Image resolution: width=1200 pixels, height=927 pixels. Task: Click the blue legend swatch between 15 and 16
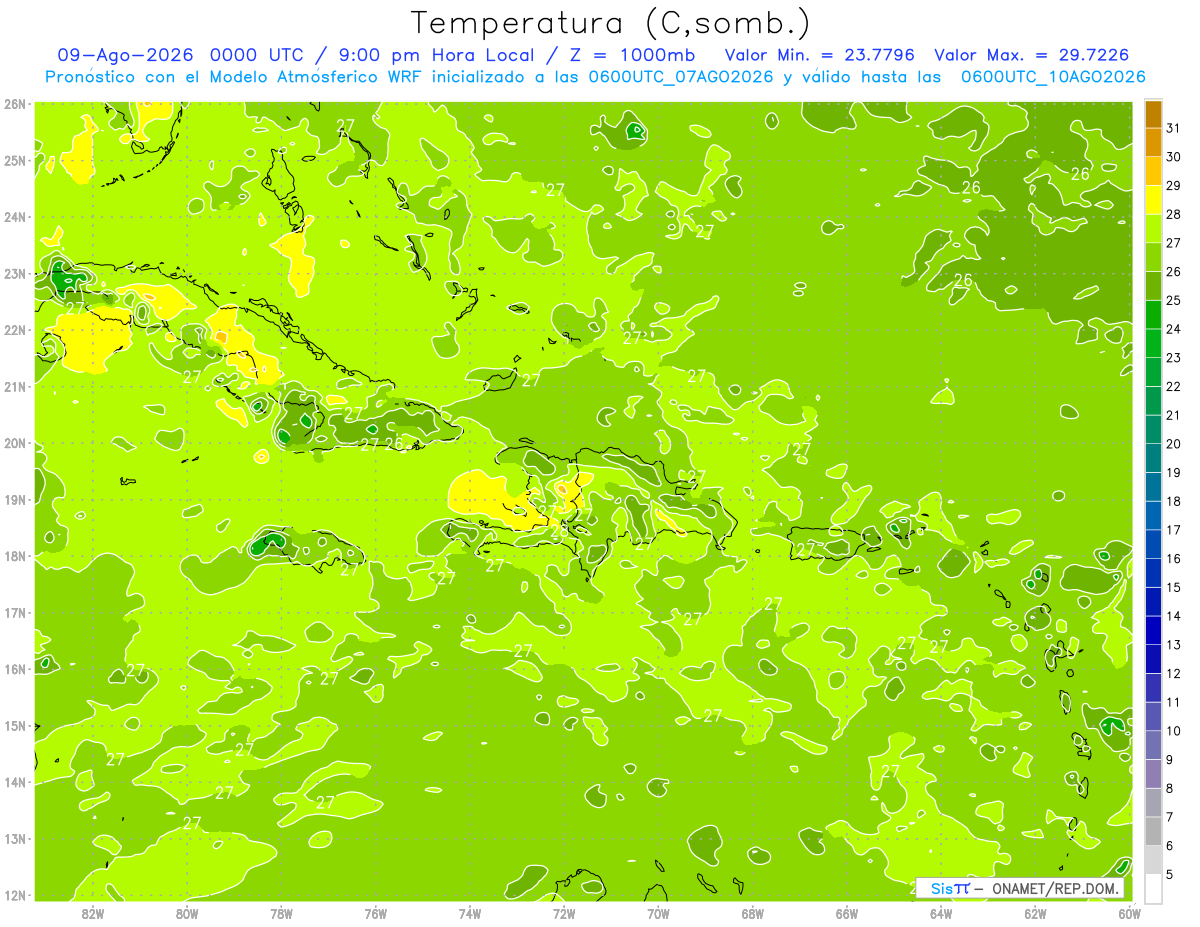[x=1153, y=573]
